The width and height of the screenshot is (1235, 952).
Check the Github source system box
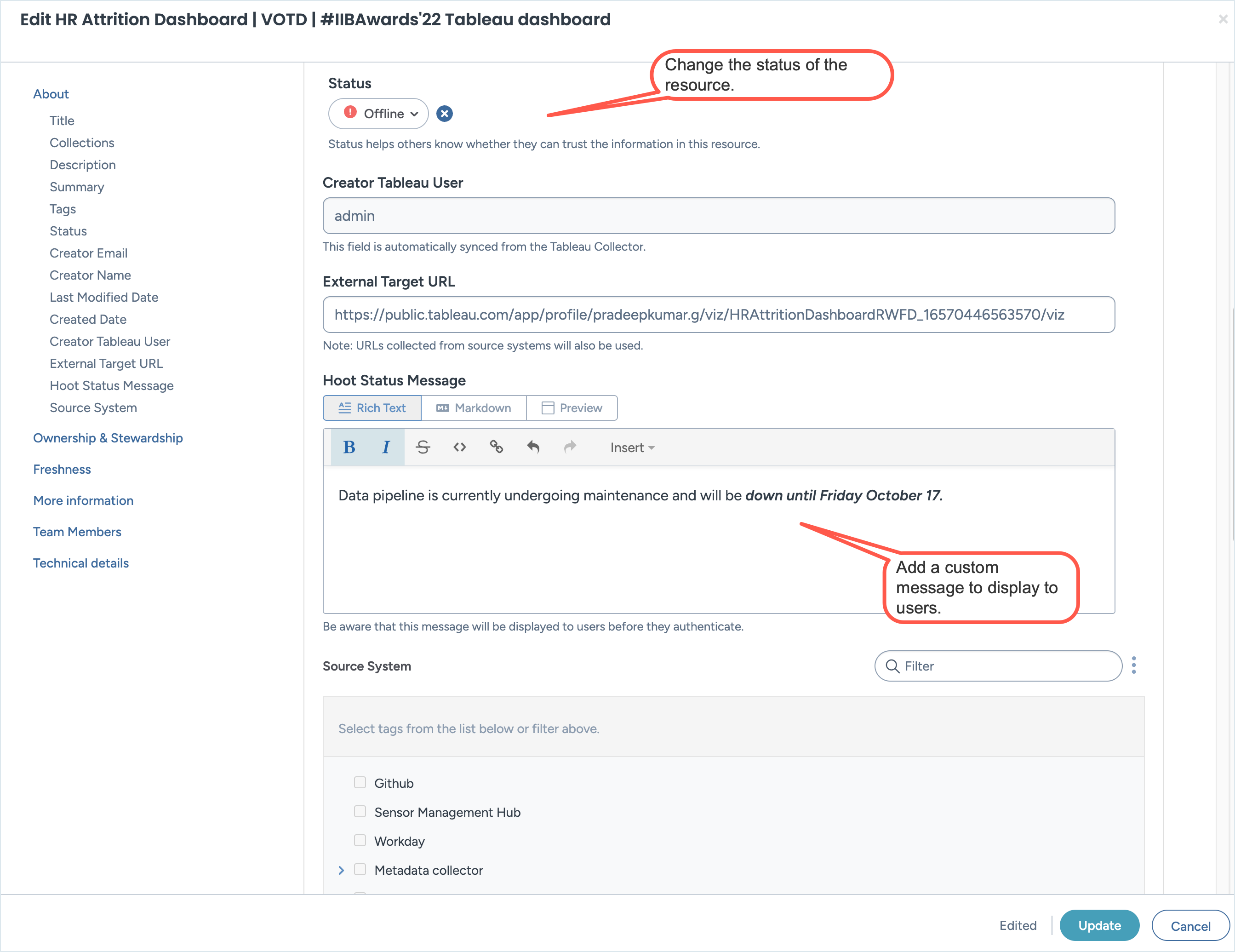tap(360, 782)
